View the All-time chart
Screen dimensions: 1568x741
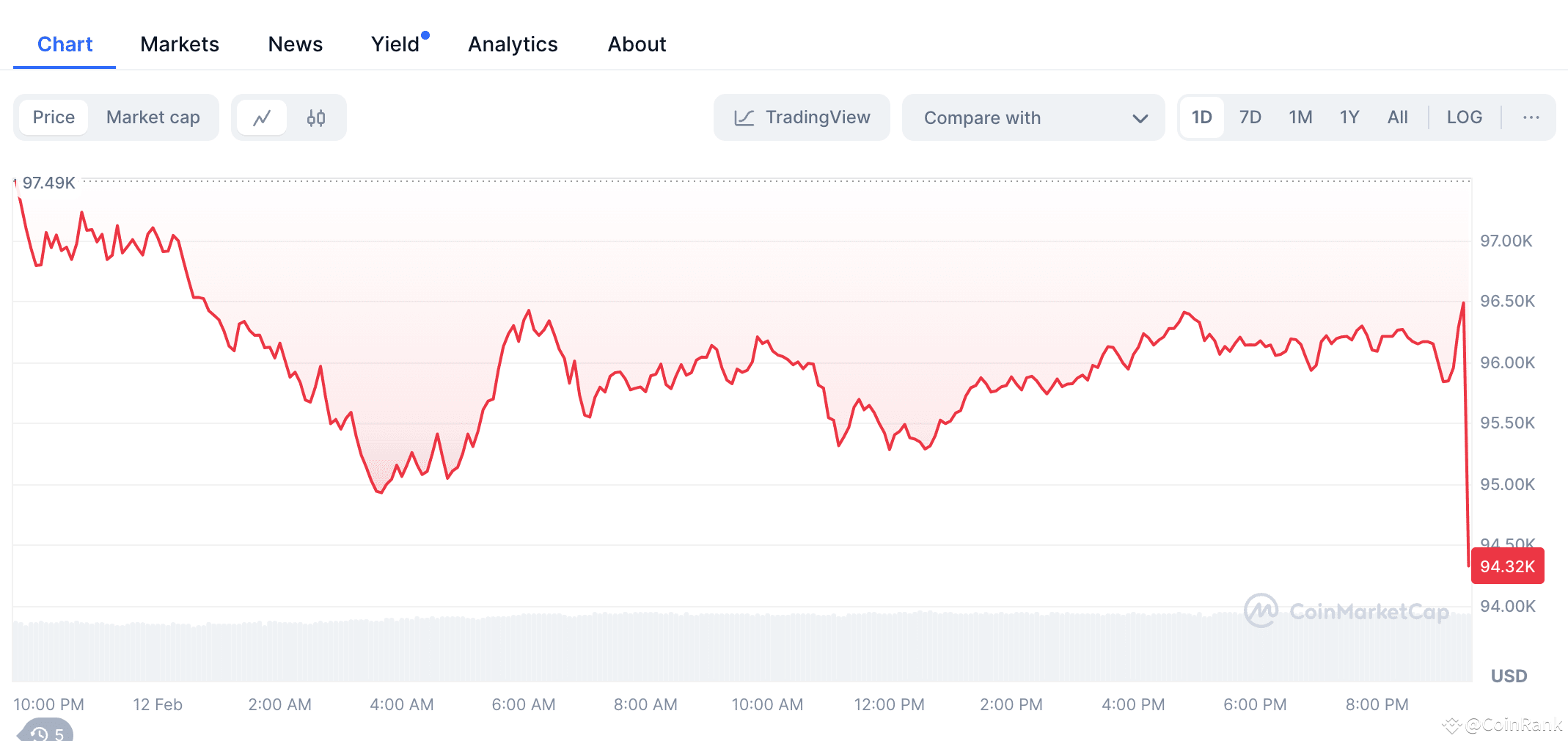(1397, 117)
